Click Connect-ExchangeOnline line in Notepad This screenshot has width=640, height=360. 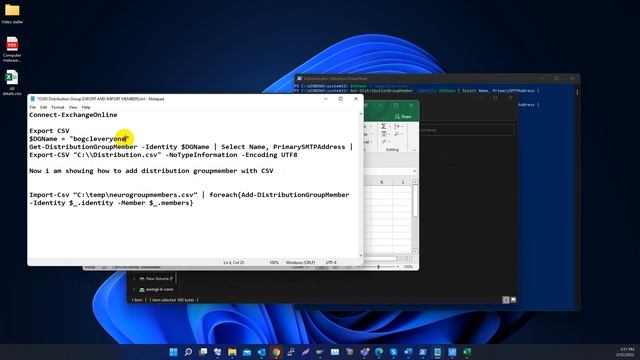pos(73,115)
